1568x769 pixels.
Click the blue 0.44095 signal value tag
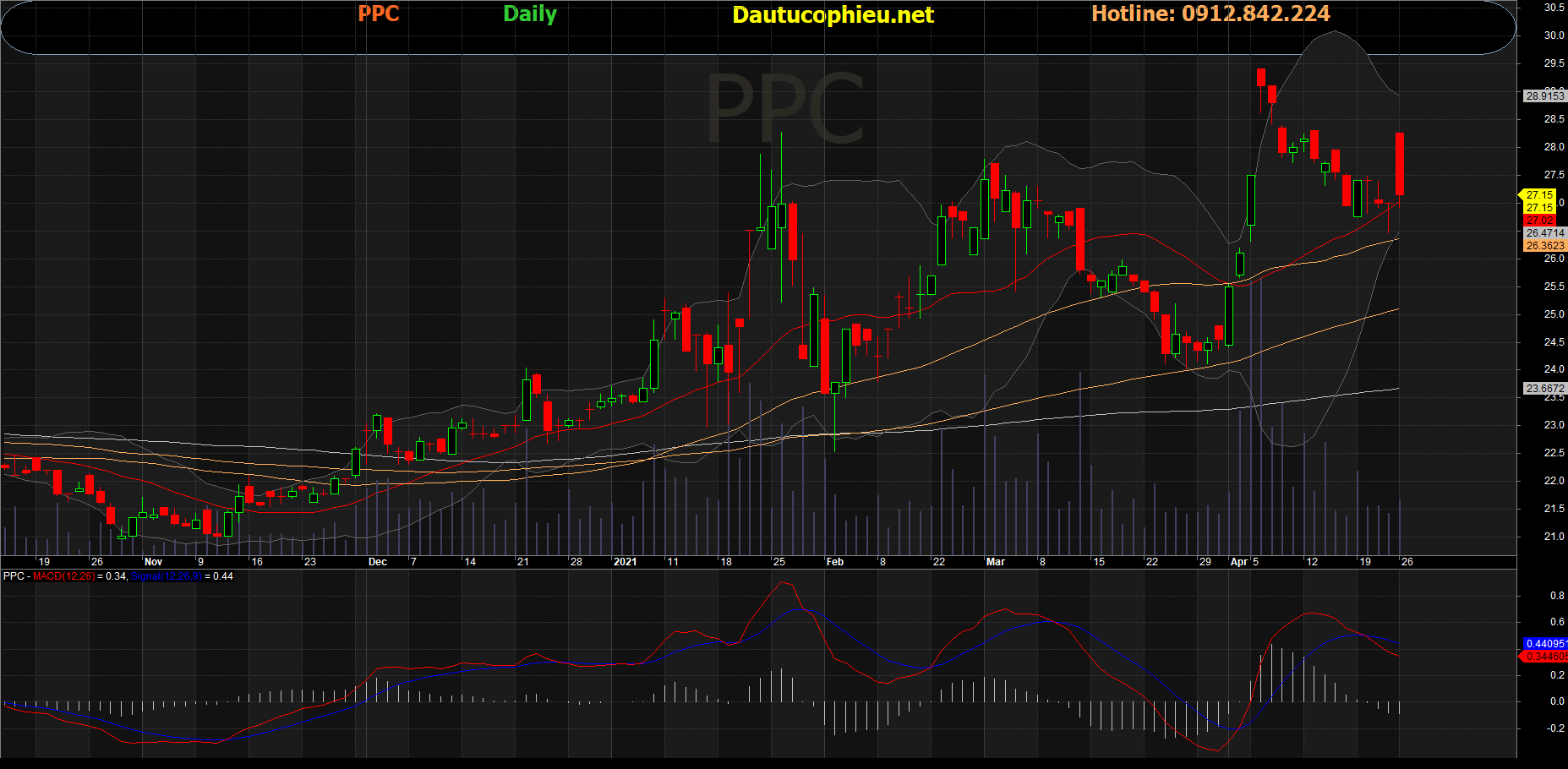[x=1545, y=644]
